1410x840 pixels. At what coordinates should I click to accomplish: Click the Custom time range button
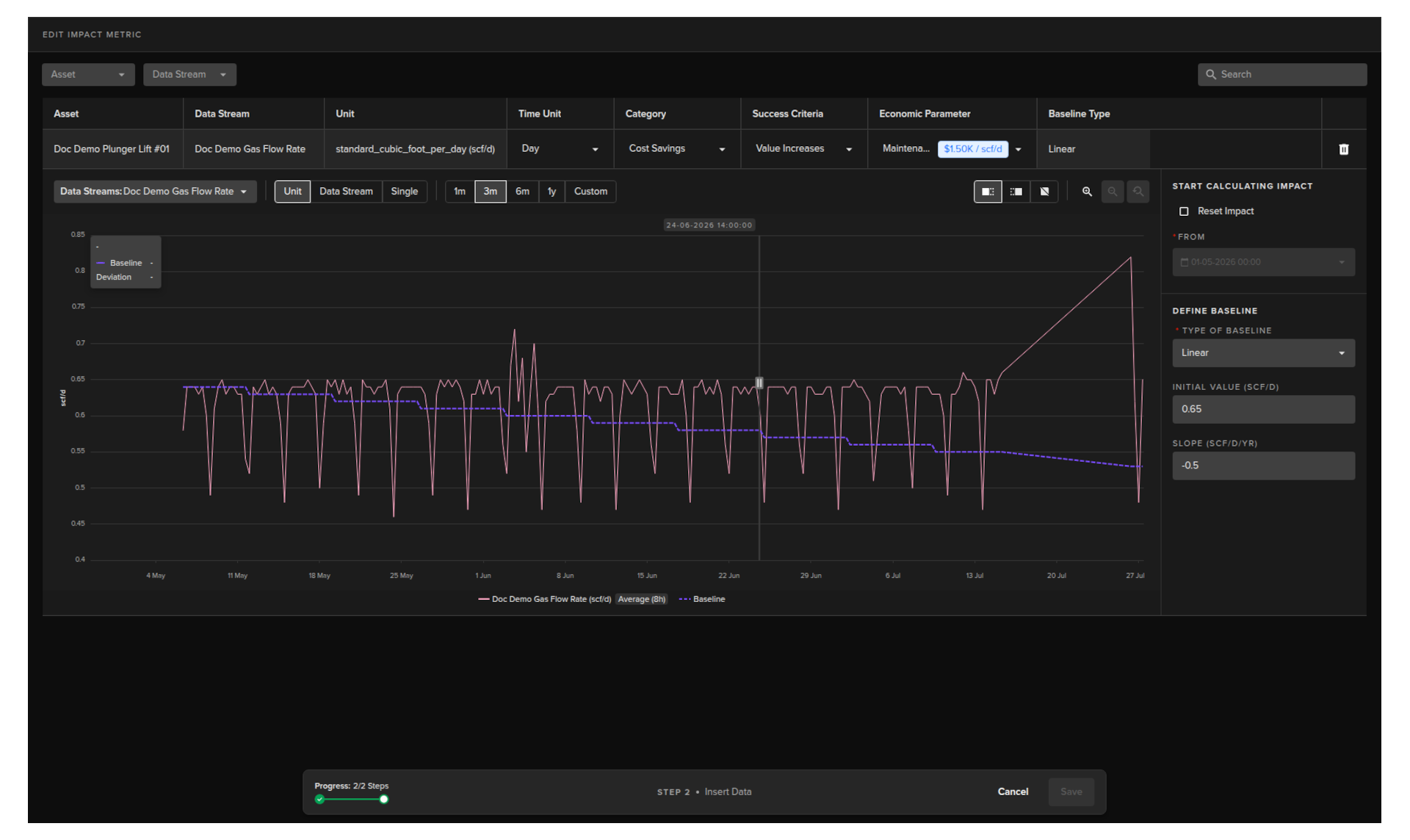pos(590,192)
